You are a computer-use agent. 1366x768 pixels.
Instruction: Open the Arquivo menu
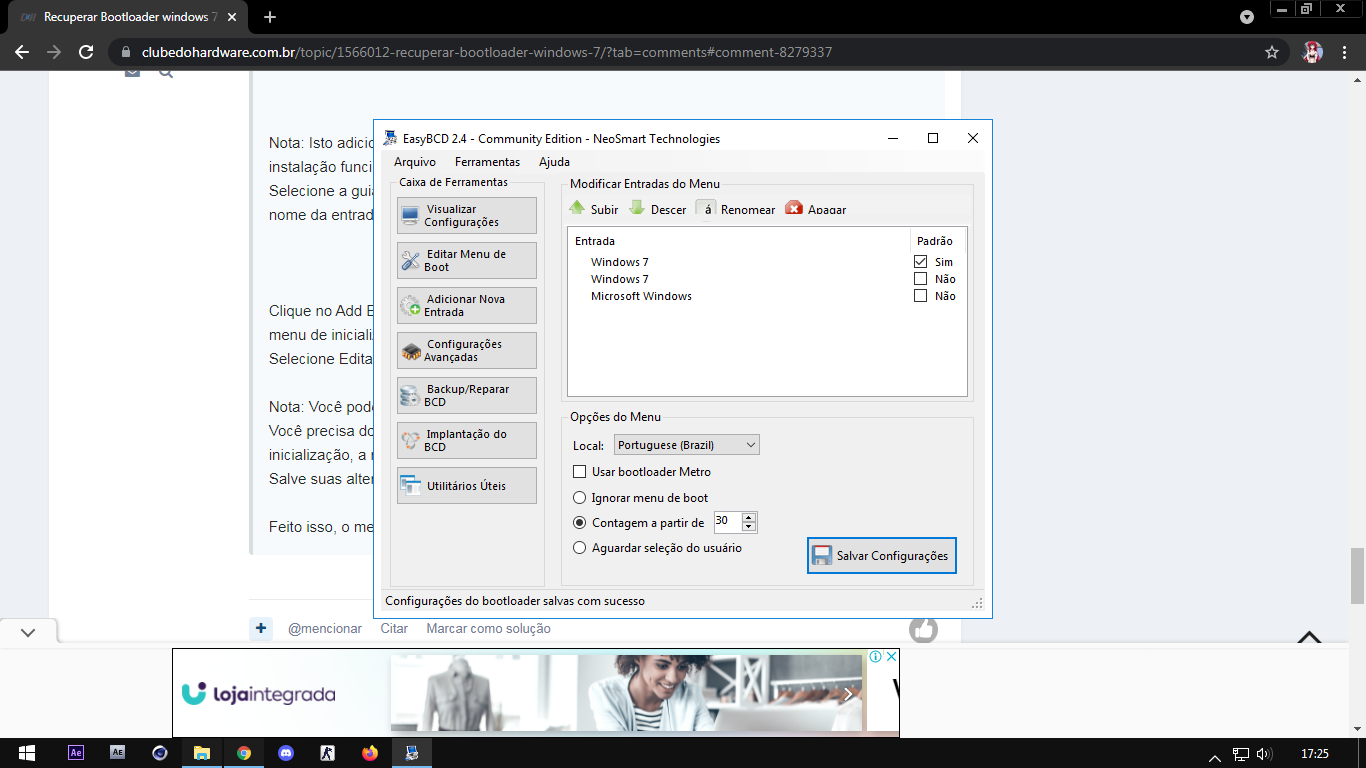414,162
